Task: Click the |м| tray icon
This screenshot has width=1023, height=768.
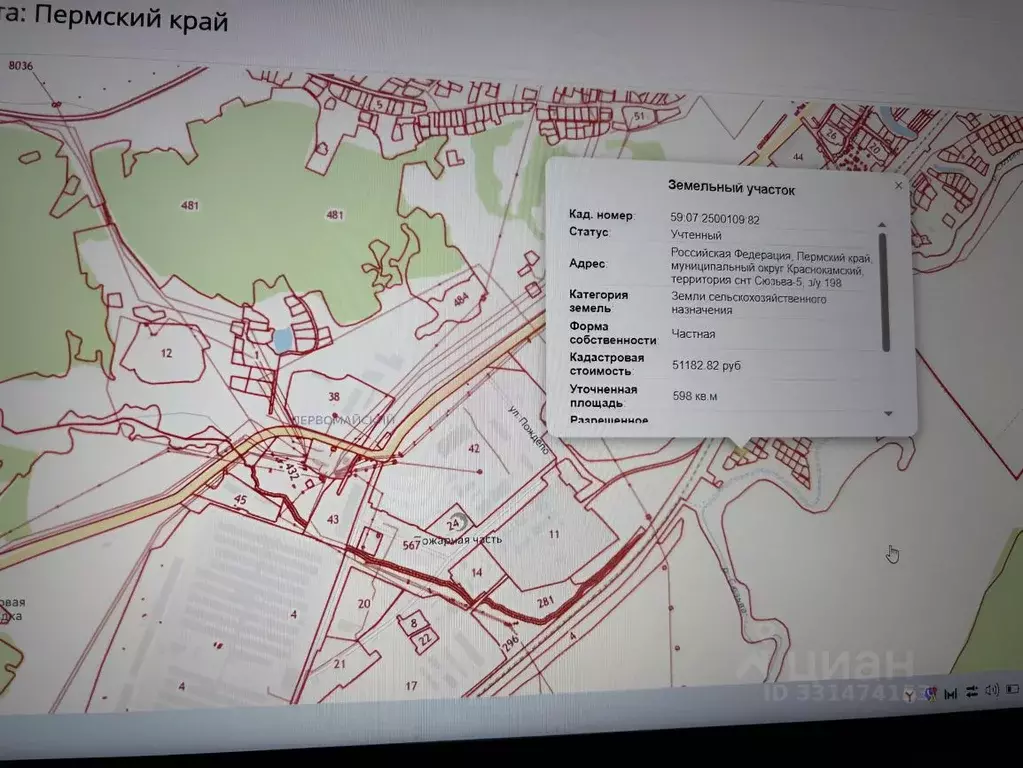Action: (x=951, y=694)
